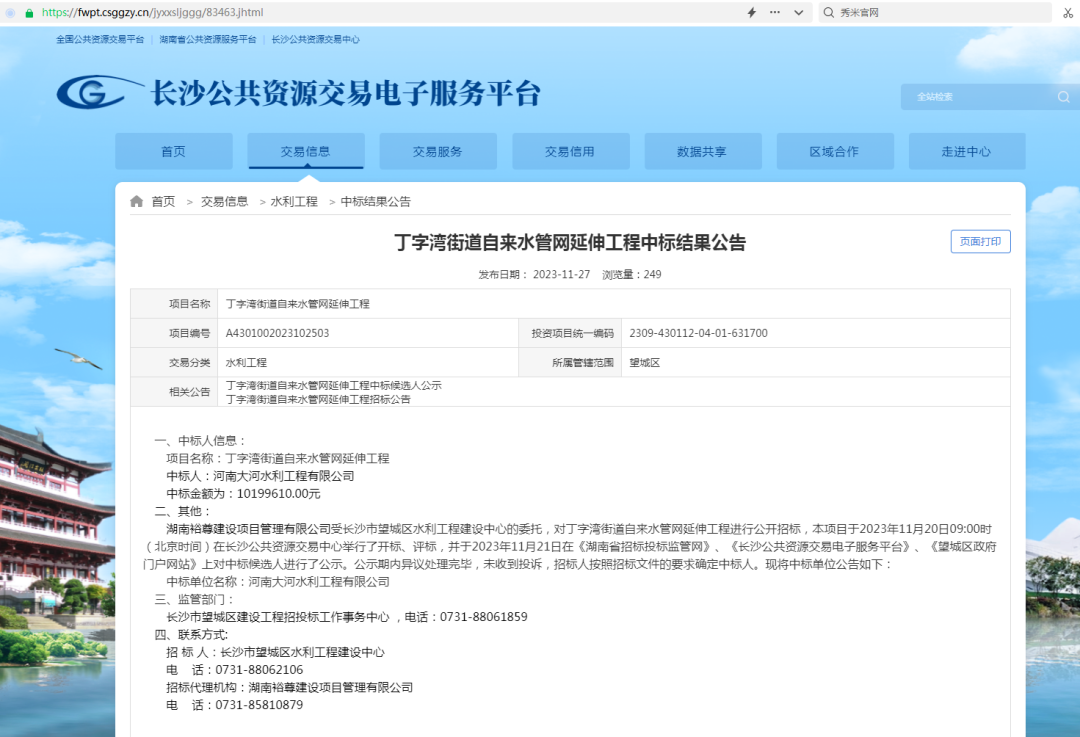Click the site search magnifier icon
Image resolution: width=1080 pixels, height=737 pixels.
(1063, 97)
